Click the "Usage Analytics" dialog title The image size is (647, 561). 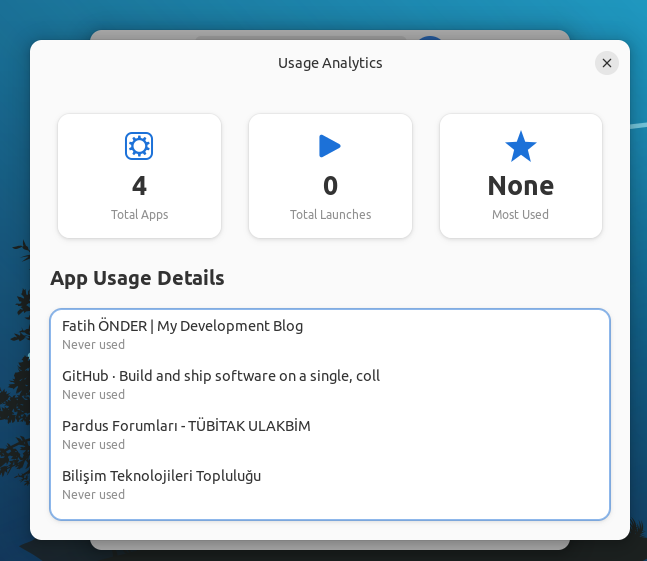330,63
